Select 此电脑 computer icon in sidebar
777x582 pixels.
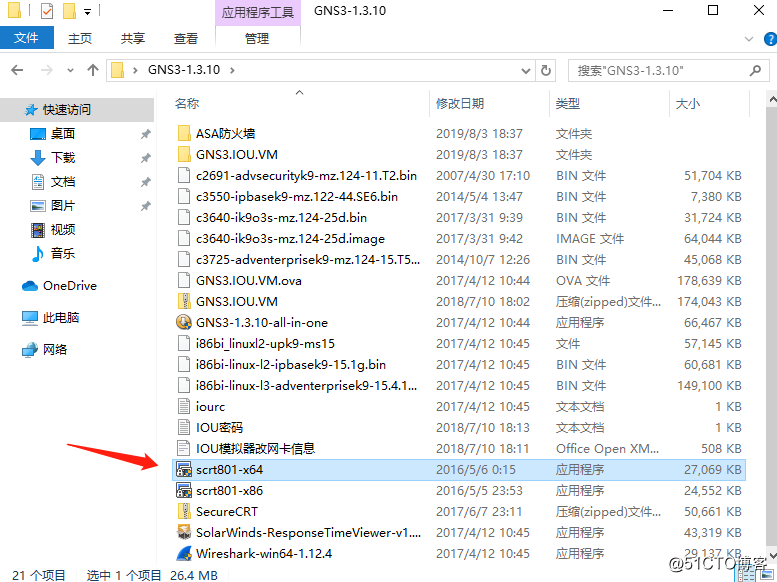[x=30, y=318]
